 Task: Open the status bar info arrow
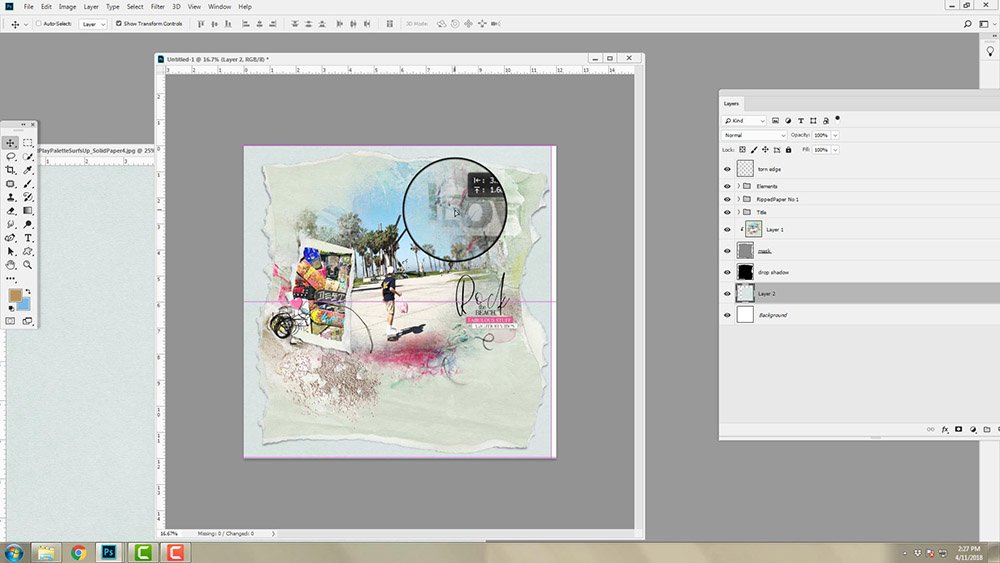point(274,534)
